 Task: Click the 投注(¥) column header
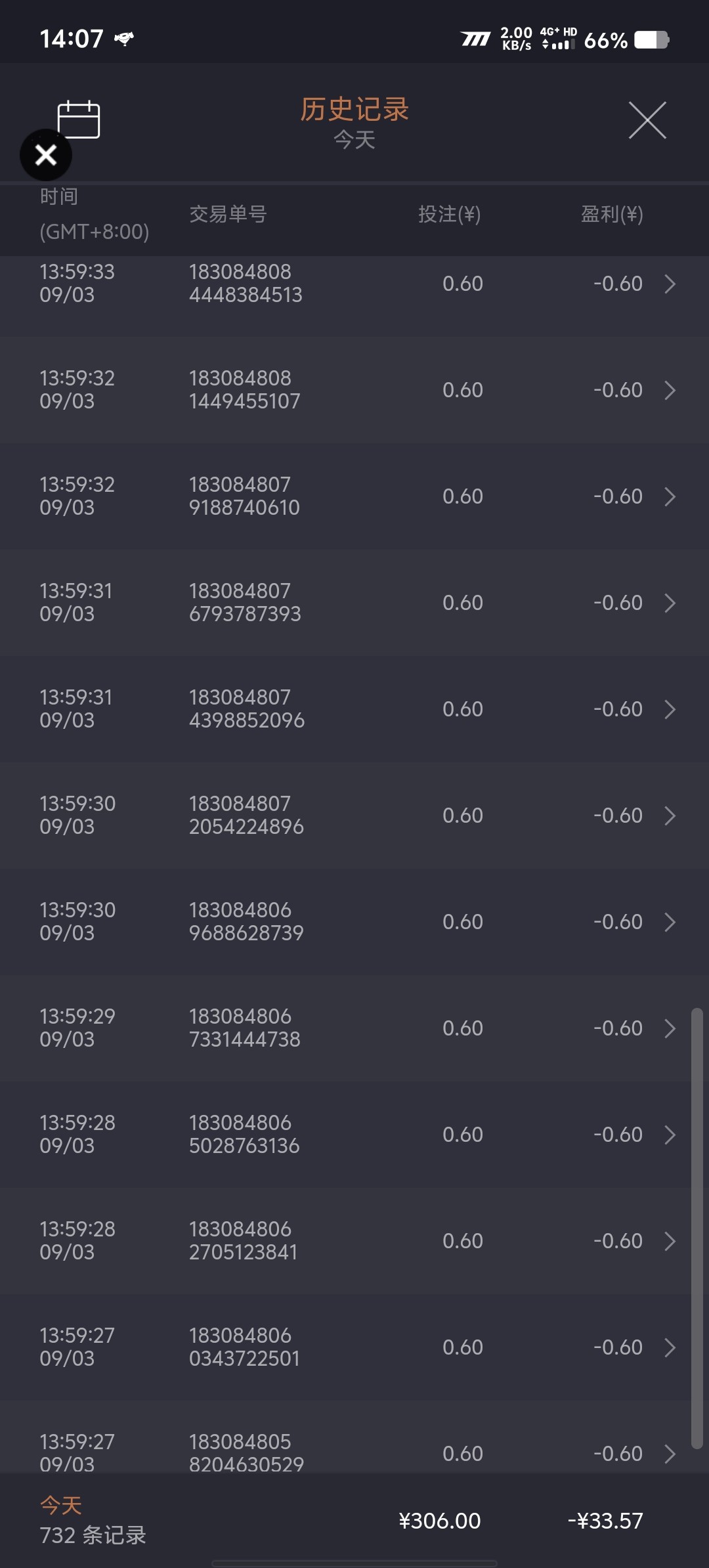tap(450, 214)
